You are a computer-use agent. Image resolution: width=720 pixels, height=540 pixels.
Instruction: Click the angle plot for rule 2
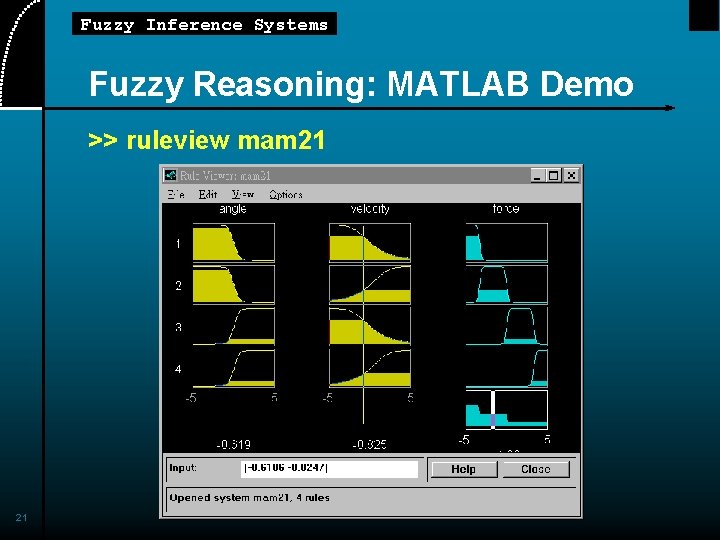[x=234, y=284]
